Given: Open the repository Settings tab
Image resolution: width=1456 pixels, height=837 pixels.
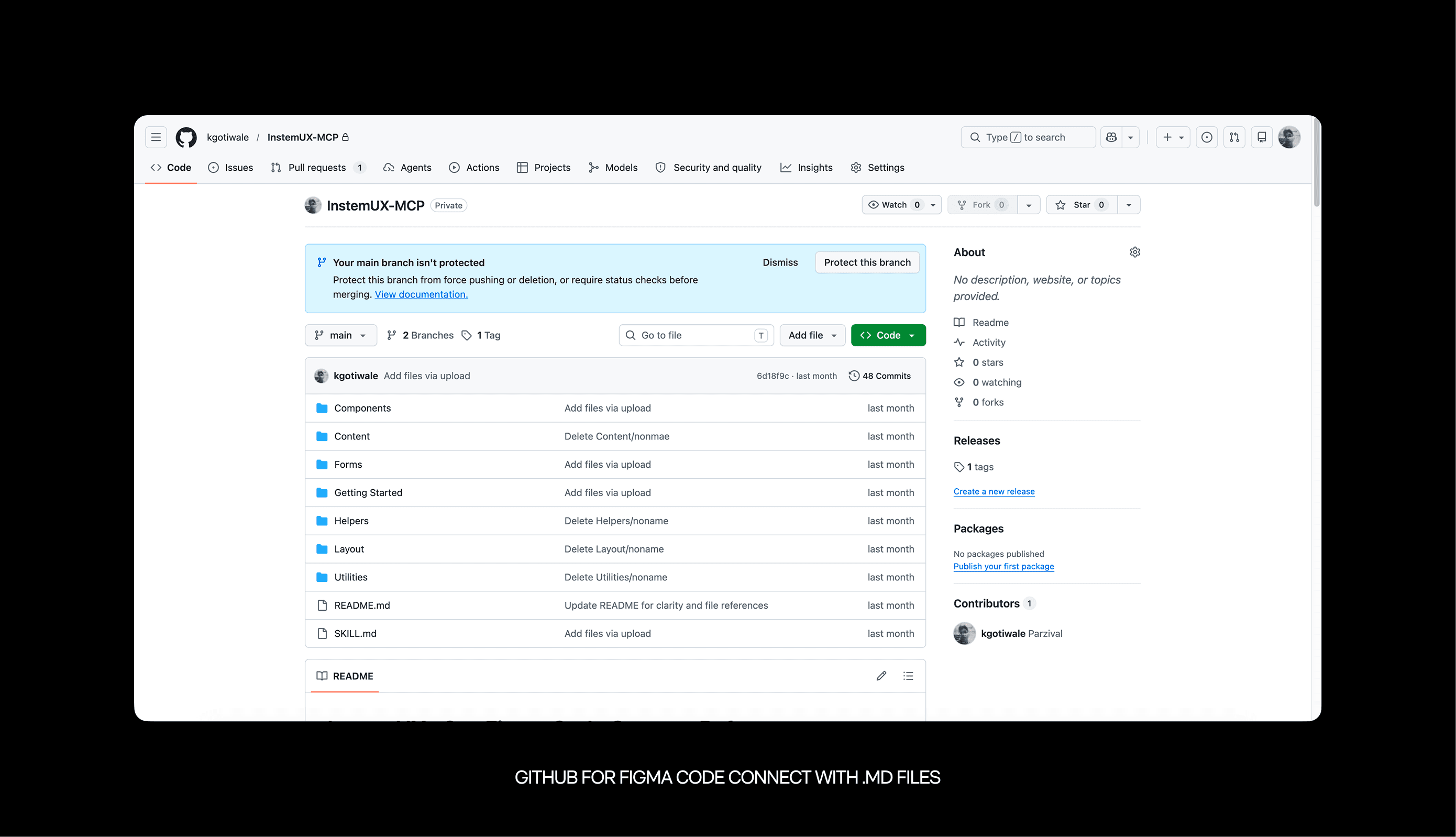Looking at the screenshot, I should (877, 168).
